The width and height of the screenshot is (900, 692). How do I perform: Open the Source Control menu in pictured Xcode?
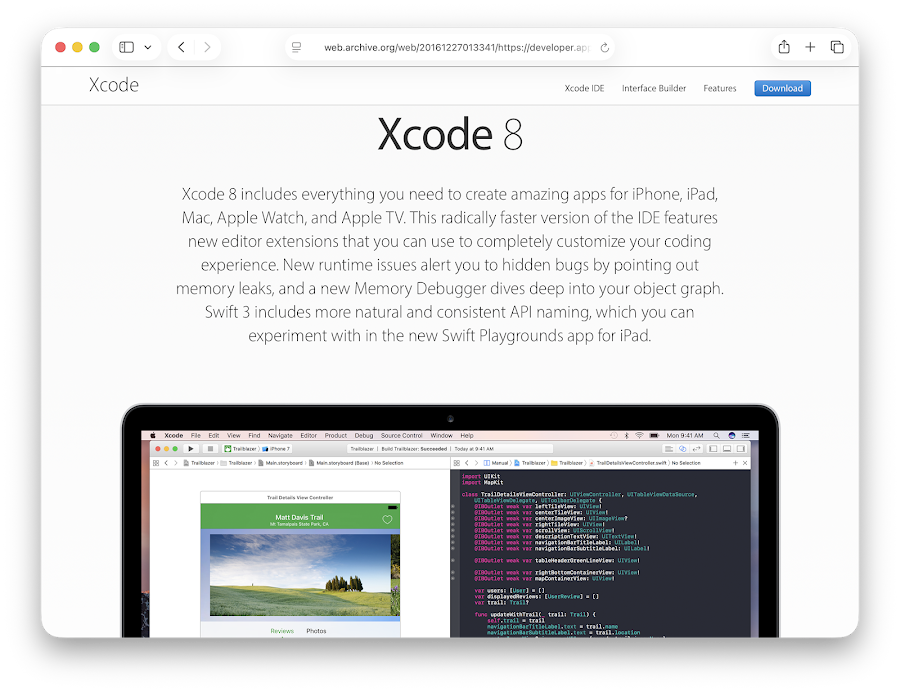(x=402, y=436)
